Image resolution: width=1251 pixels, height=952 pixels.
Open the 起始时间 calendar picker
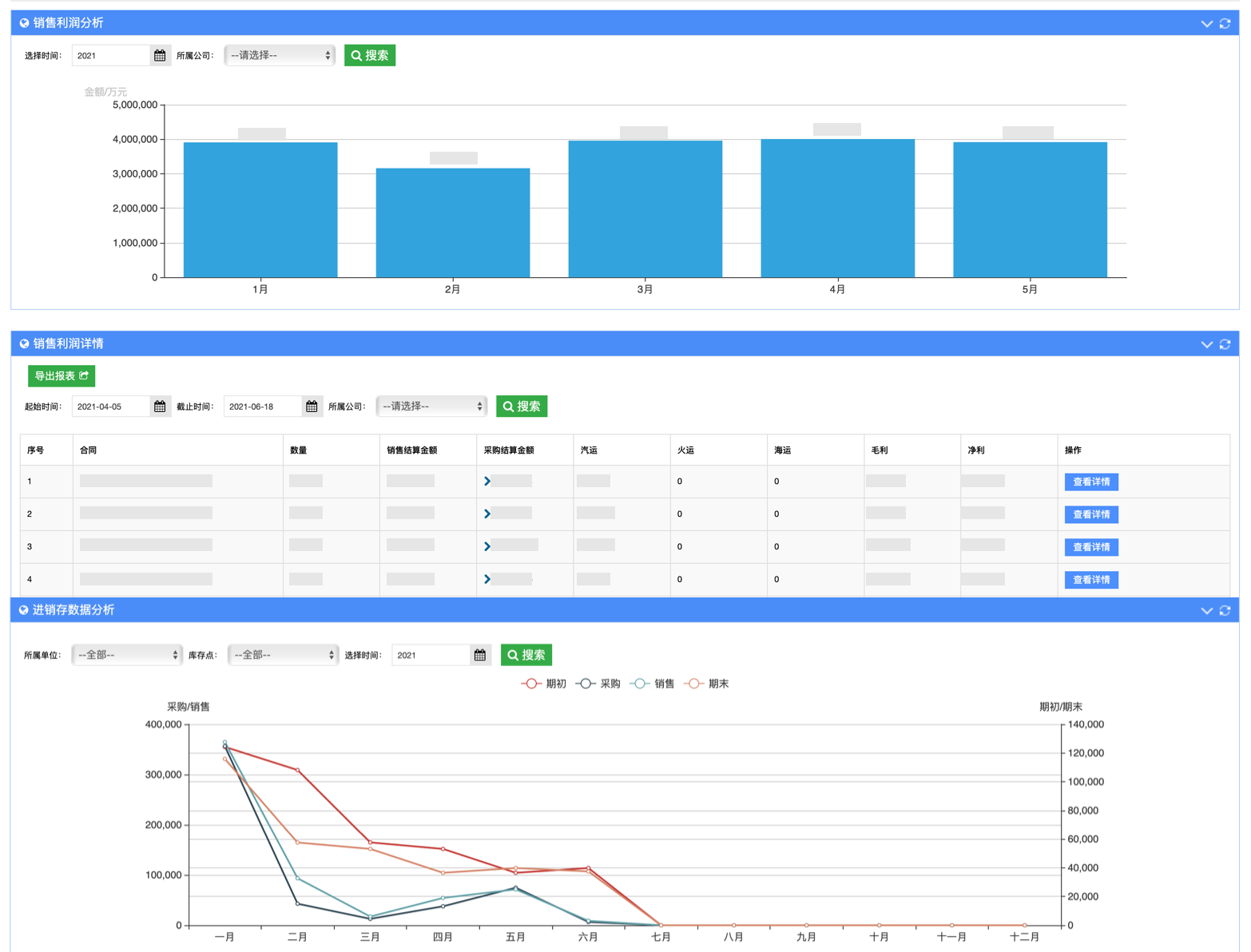tap(160, 407)
